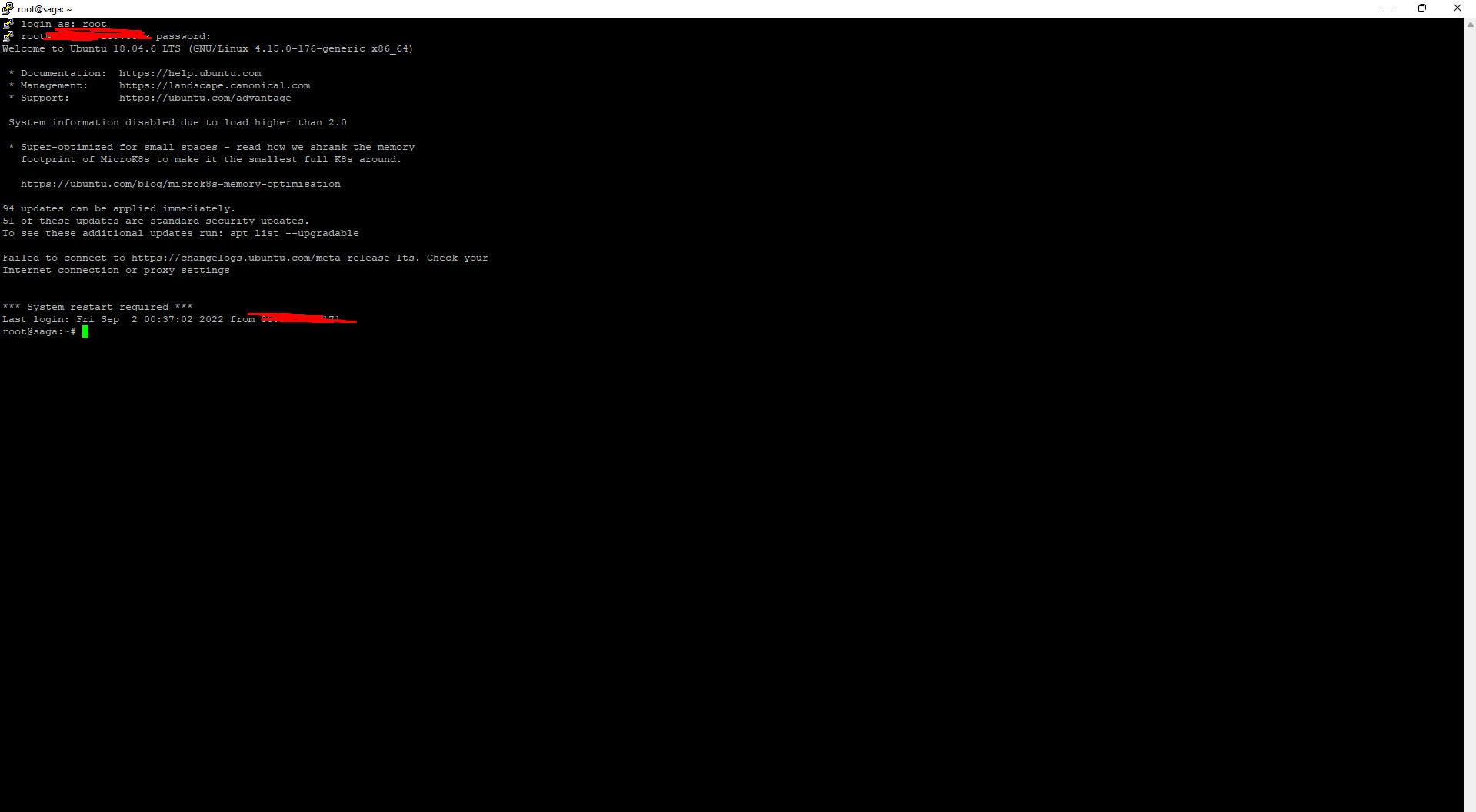Click the 'password:' prompt text
The image size is (1476, 812).
click(183, 36)
